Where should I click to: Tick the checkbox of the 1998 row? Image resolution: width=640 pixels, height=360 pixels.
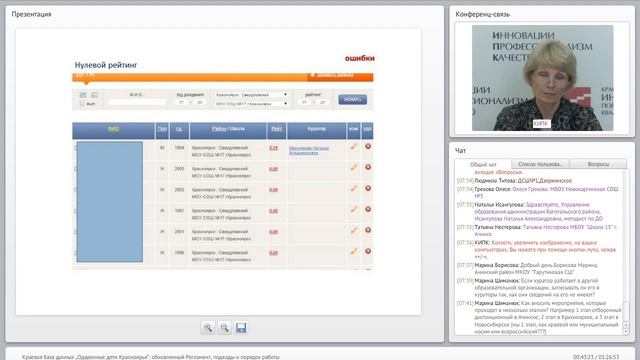(76, 253)
